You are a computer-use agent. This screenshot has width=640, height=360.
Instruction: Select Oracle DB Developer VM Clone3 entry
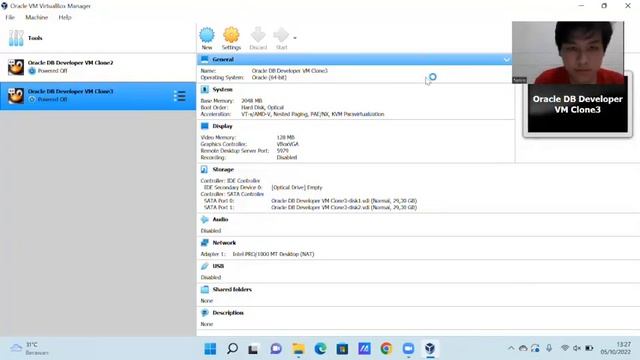(98, 96)
